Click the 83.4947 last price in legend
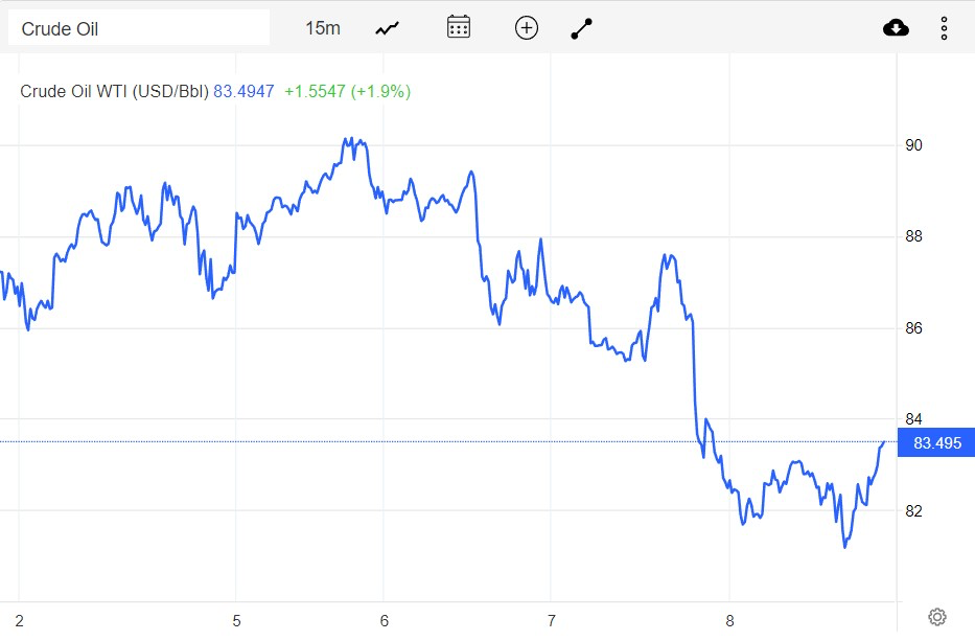Viewport: 977px width, 641px height. point(244,91)
